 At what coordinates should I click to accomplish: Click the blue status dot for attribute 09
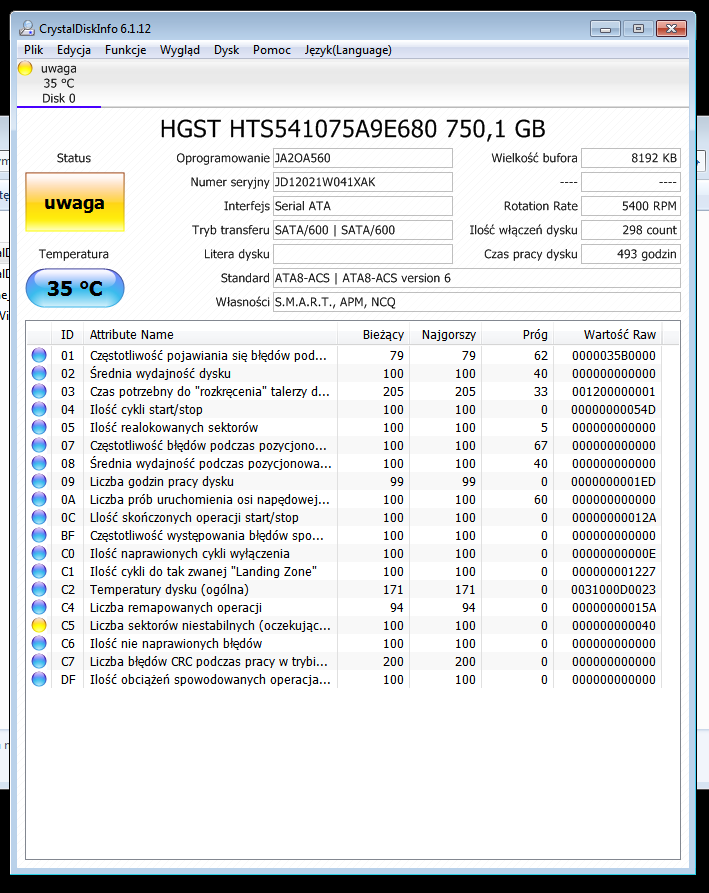39,481
